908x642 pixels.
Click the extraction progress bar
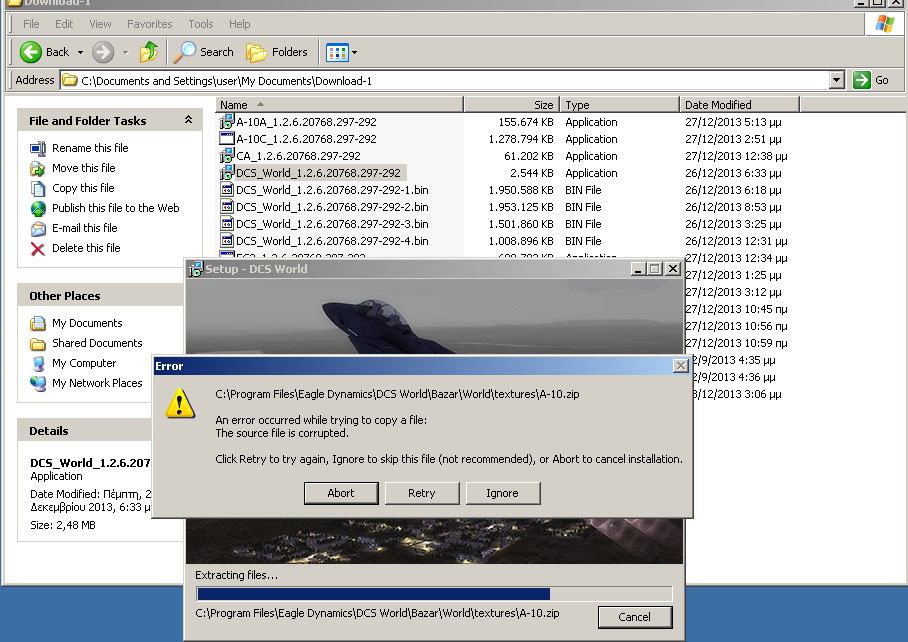click(x=434, y=593)
